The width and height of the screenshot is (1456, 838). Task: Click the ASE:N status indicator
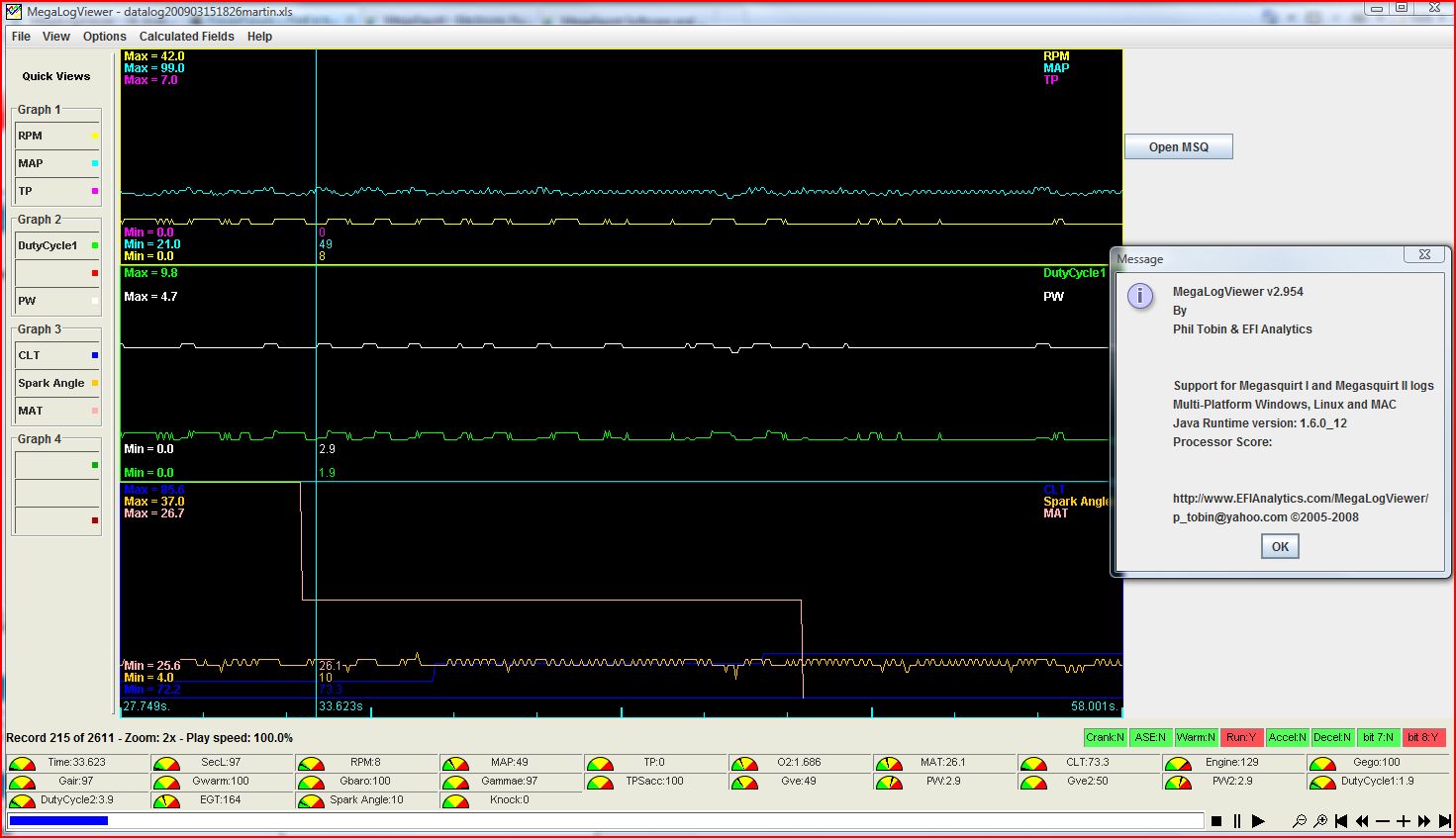pyautogui.click(x=1150, y=737)
